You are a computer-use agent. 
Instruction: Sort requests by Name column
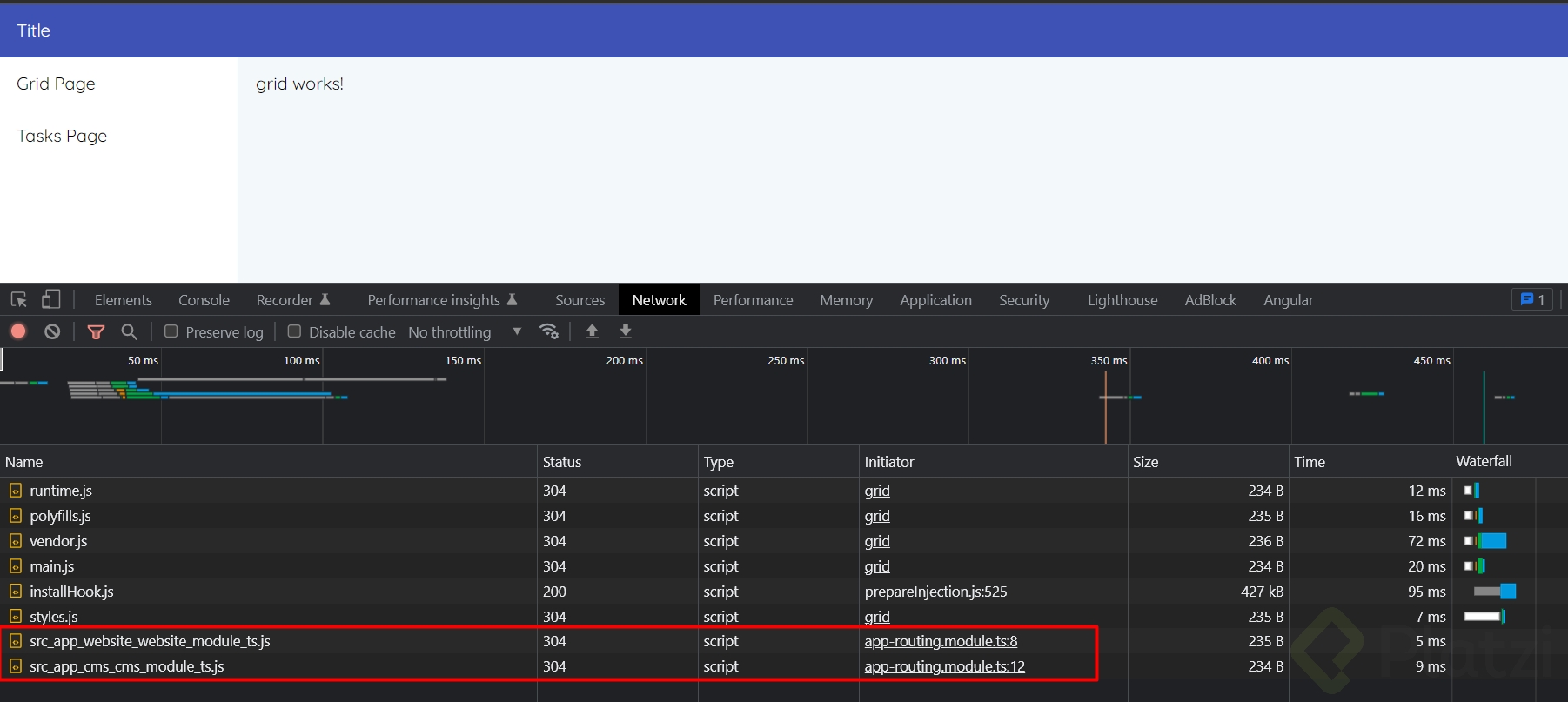268,462
